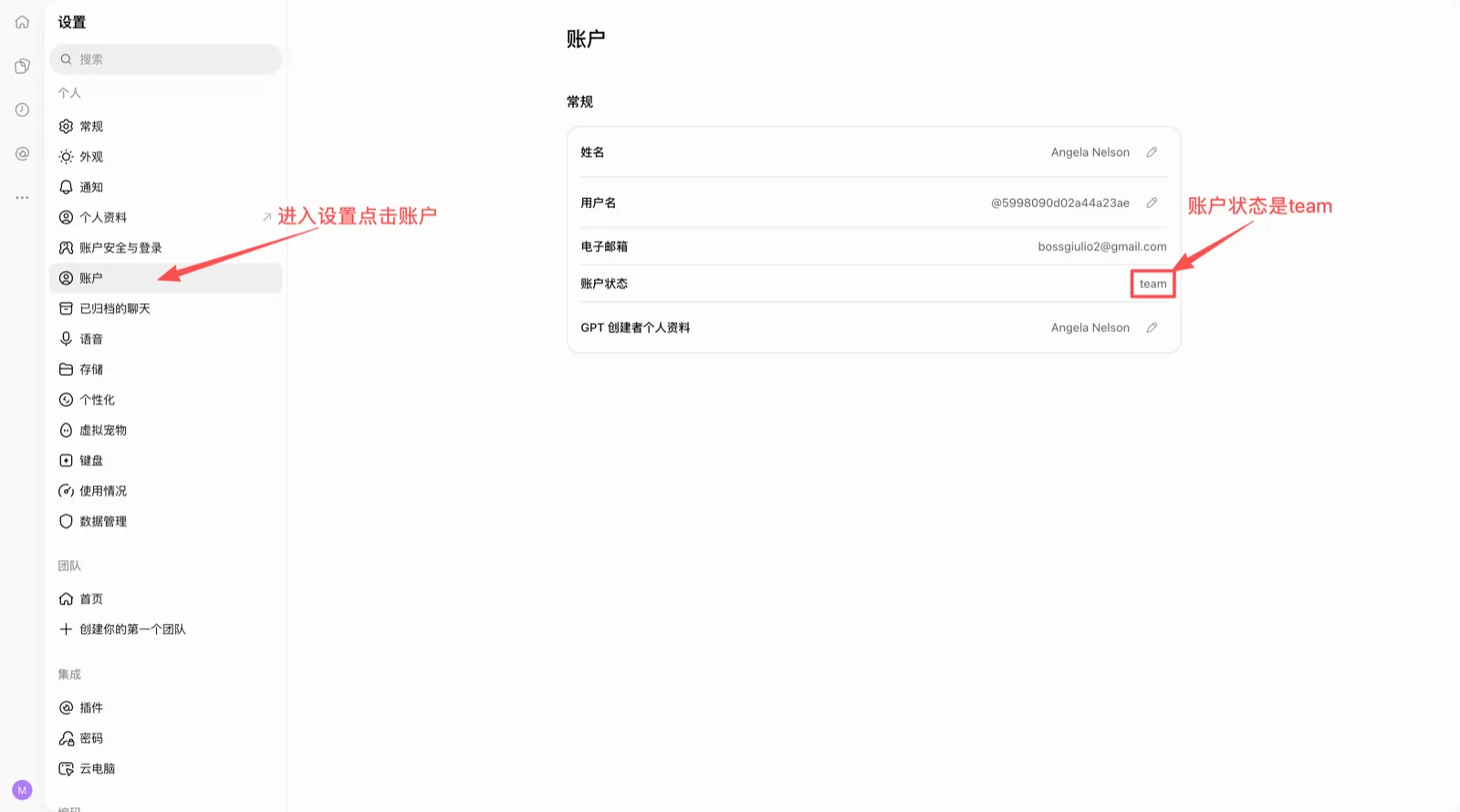Go to 密码 settings
Viewport: 1460px width, 812px height.
point(166,738)
